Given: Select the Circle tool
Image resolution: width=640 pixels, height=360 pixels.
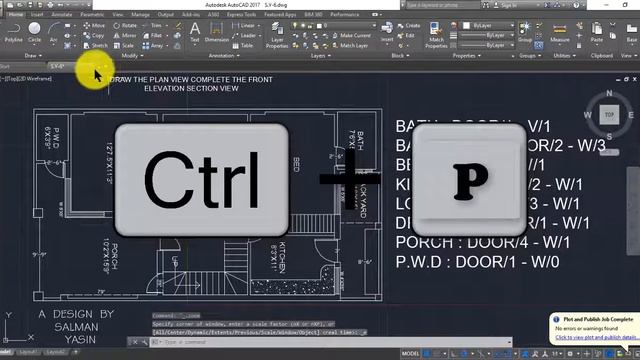Looking at the screenshot, I should [x=34, y=33].
